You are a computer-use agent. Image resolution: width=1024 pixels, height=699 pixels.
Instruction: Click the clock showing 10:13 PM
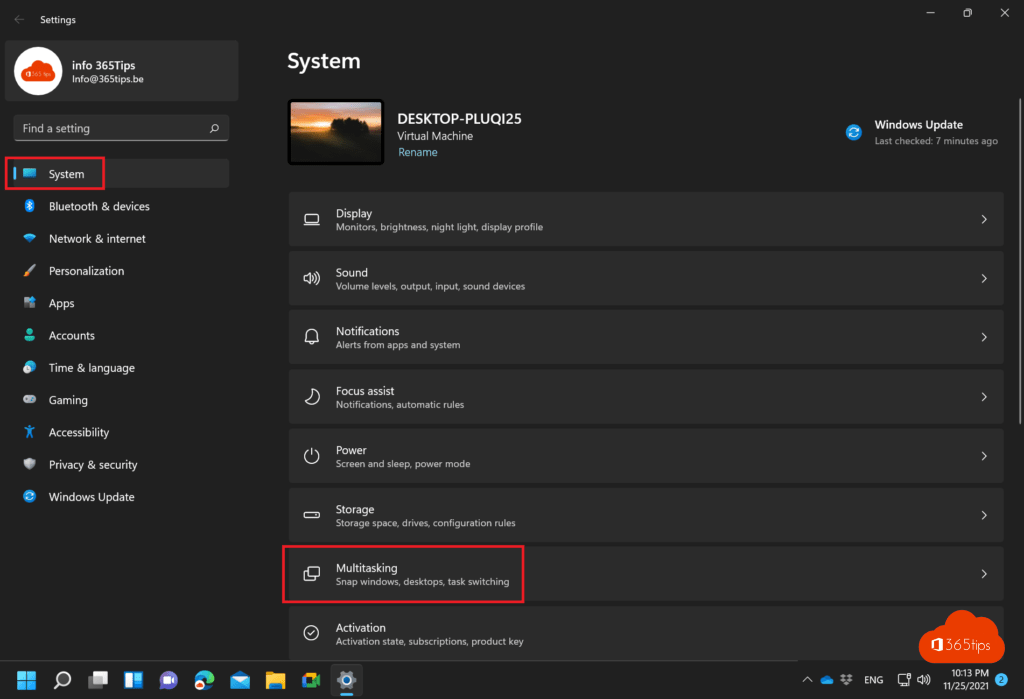(966, 679)
